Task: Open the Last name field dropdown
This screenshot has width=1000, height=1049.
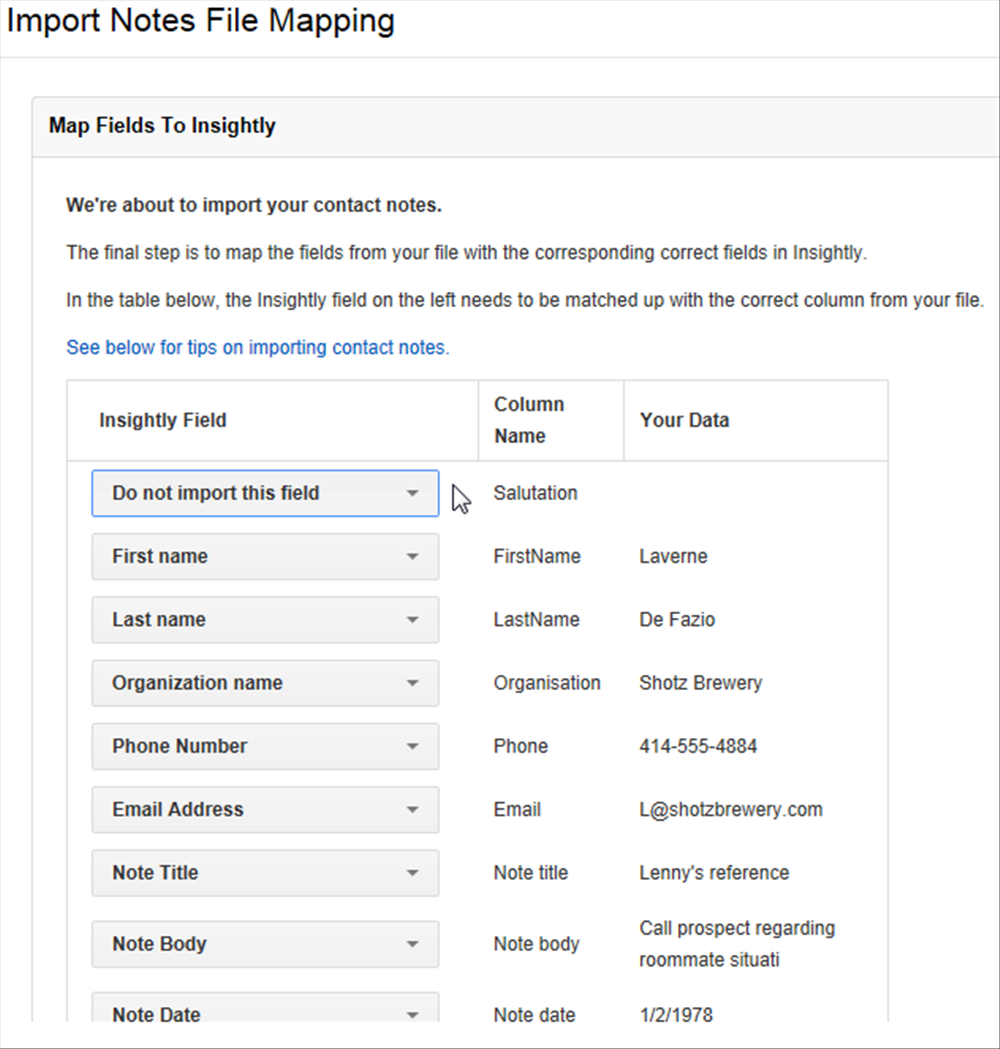Action: pos(265,619)
